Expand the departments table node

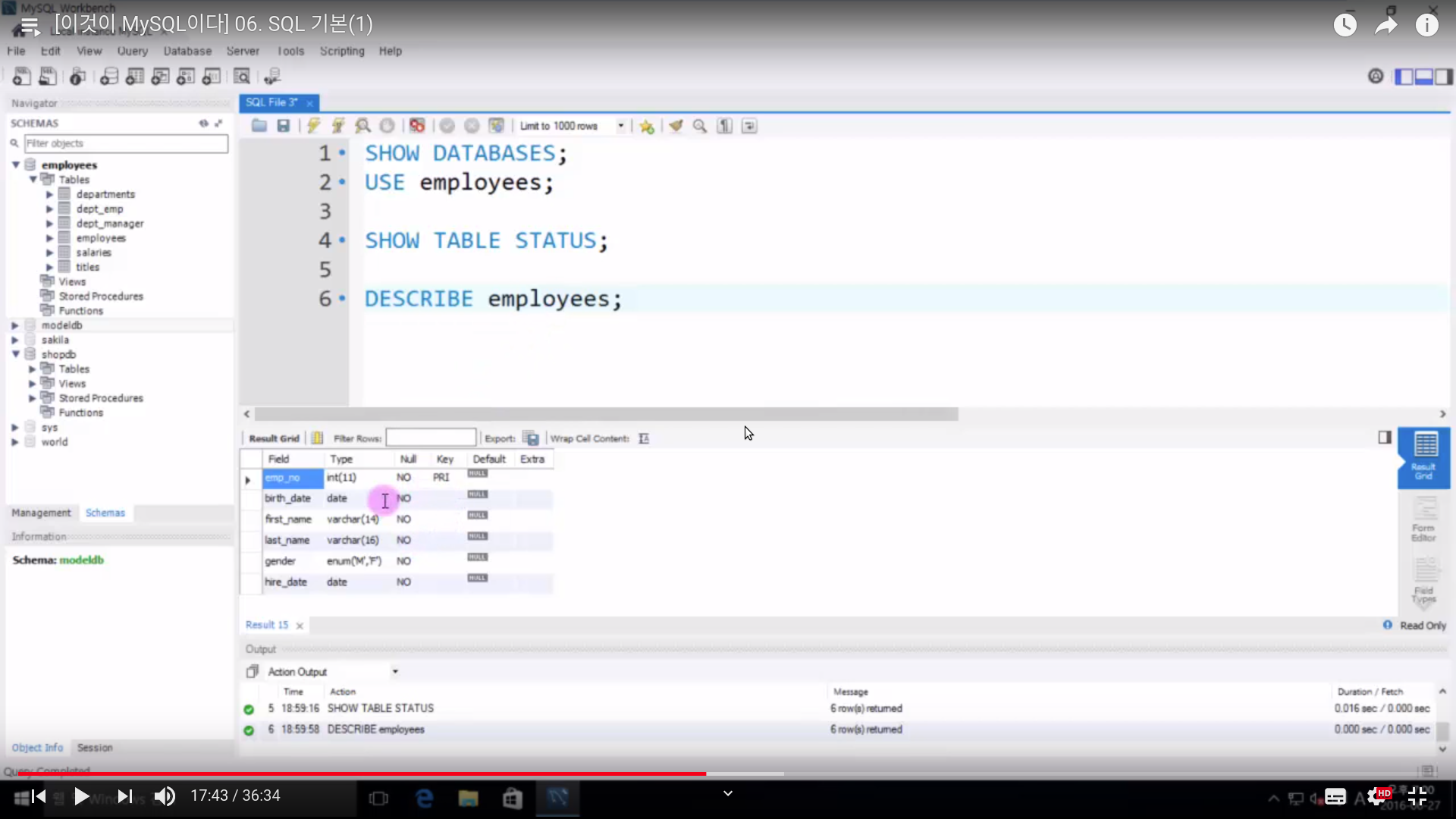(49, 195)
